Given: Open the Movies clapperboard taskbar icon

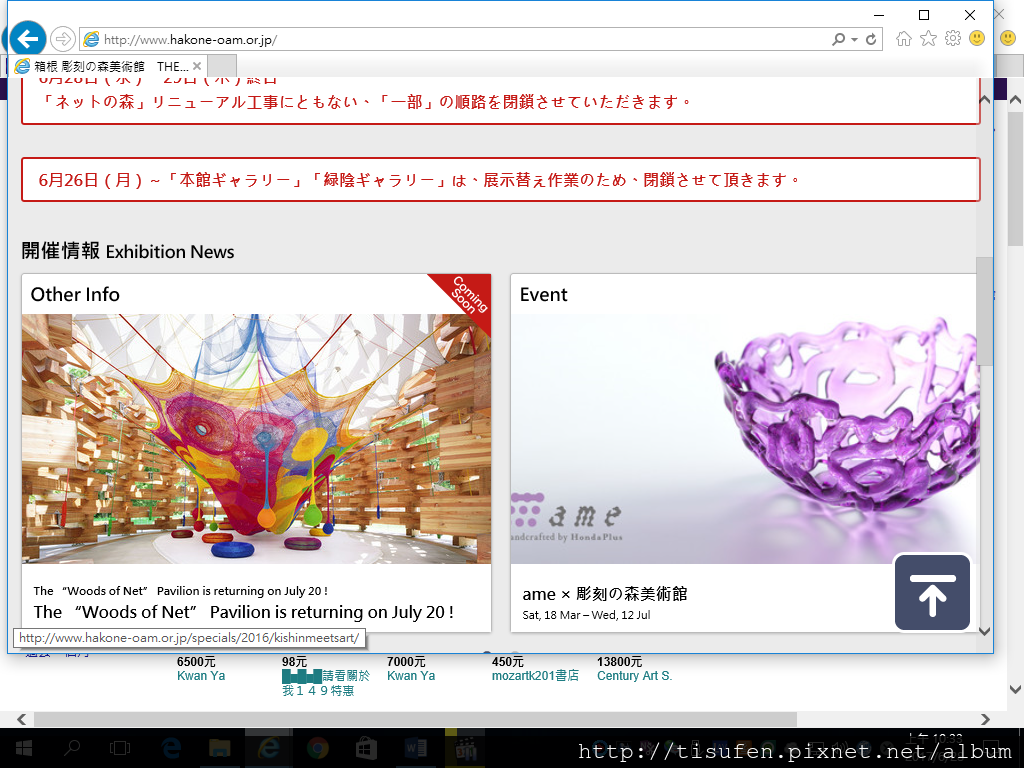Looking at the screenshot, I should 465,748.
